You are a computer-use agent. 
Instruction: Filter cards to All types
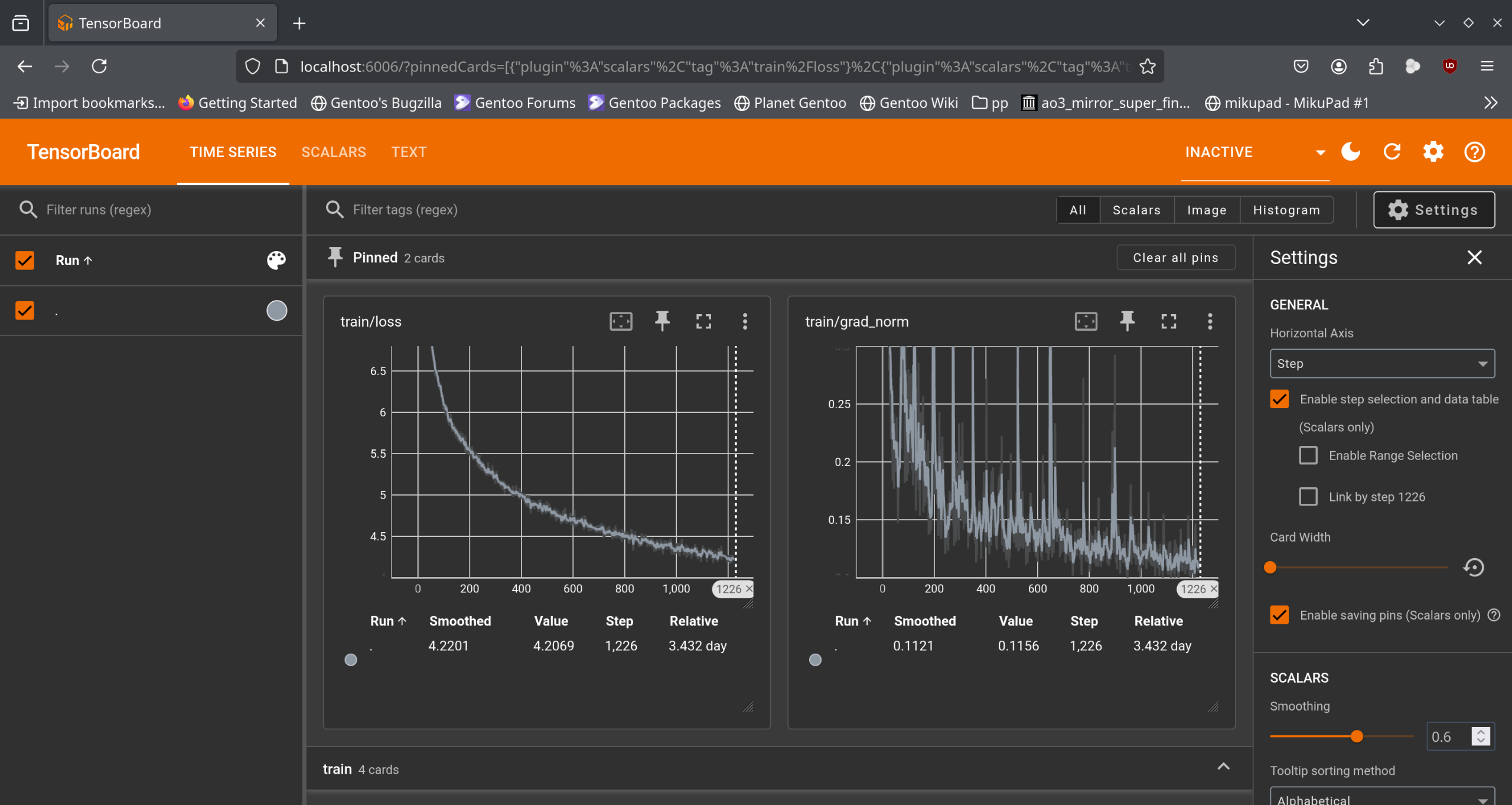(x=1078, y=210)
